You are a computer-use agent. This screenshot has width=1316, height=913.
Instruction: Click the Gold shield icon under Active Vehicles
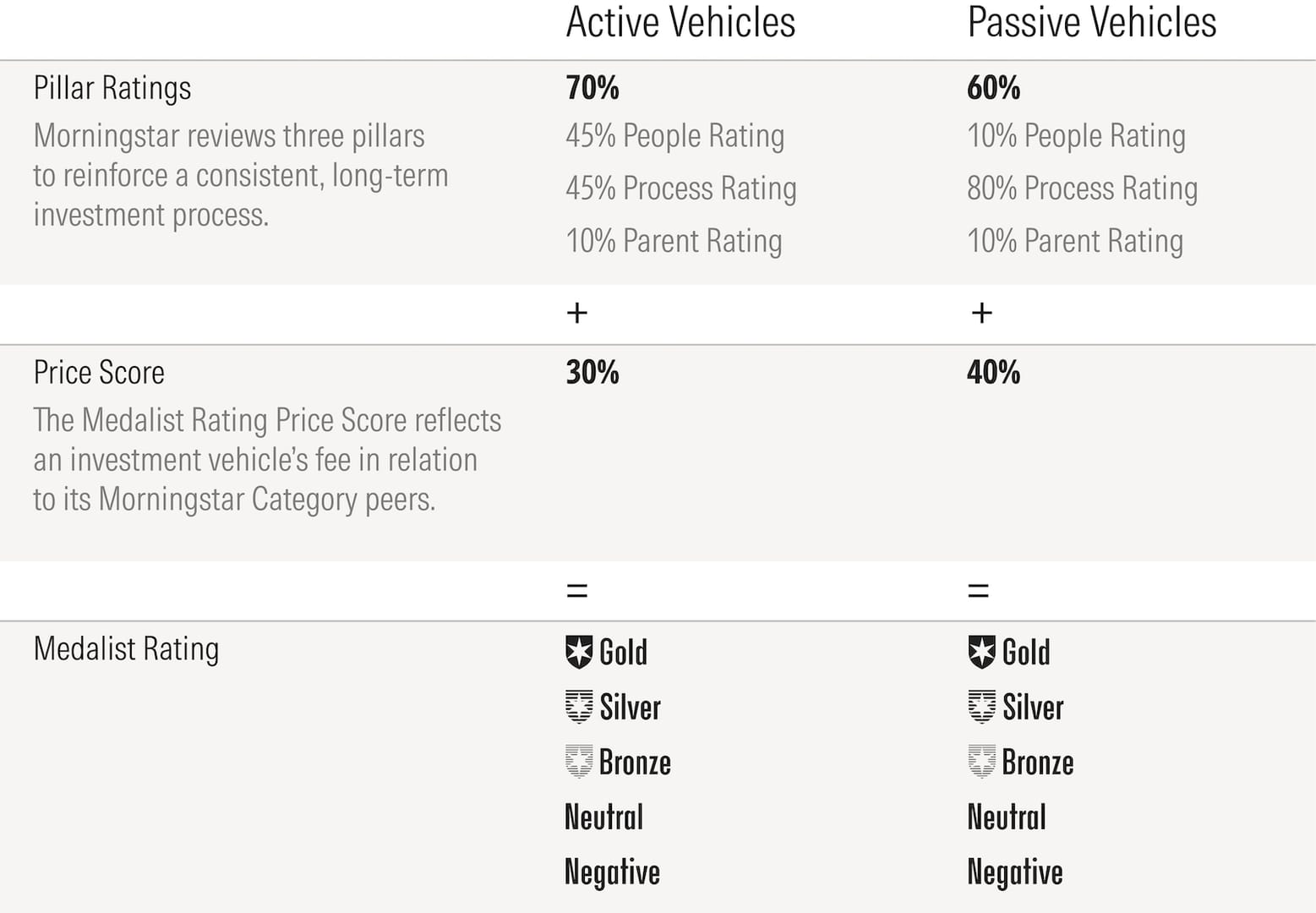click(x=579, y=652)
